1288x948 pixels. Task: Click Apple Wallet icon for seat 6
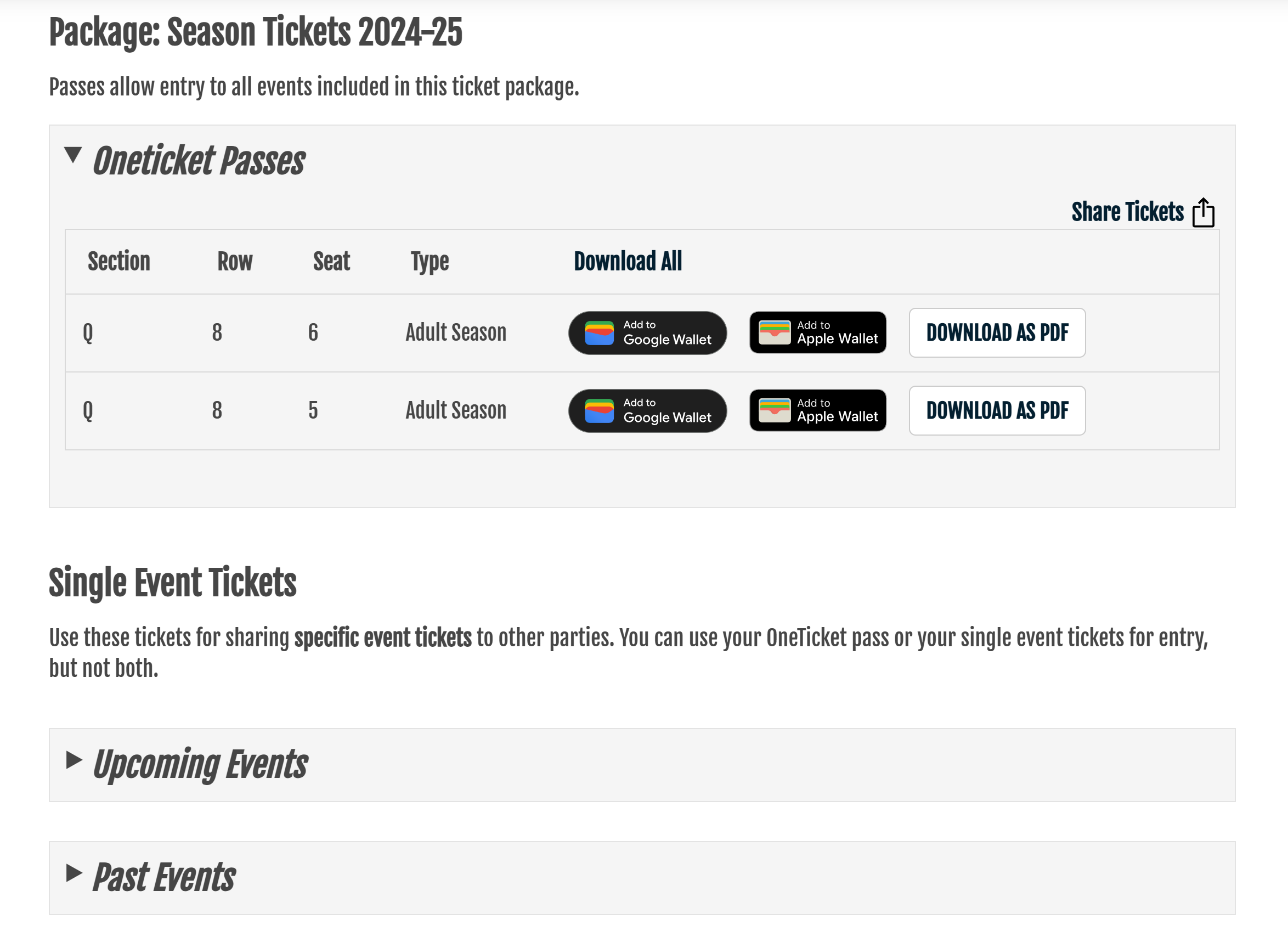[775, 332]
